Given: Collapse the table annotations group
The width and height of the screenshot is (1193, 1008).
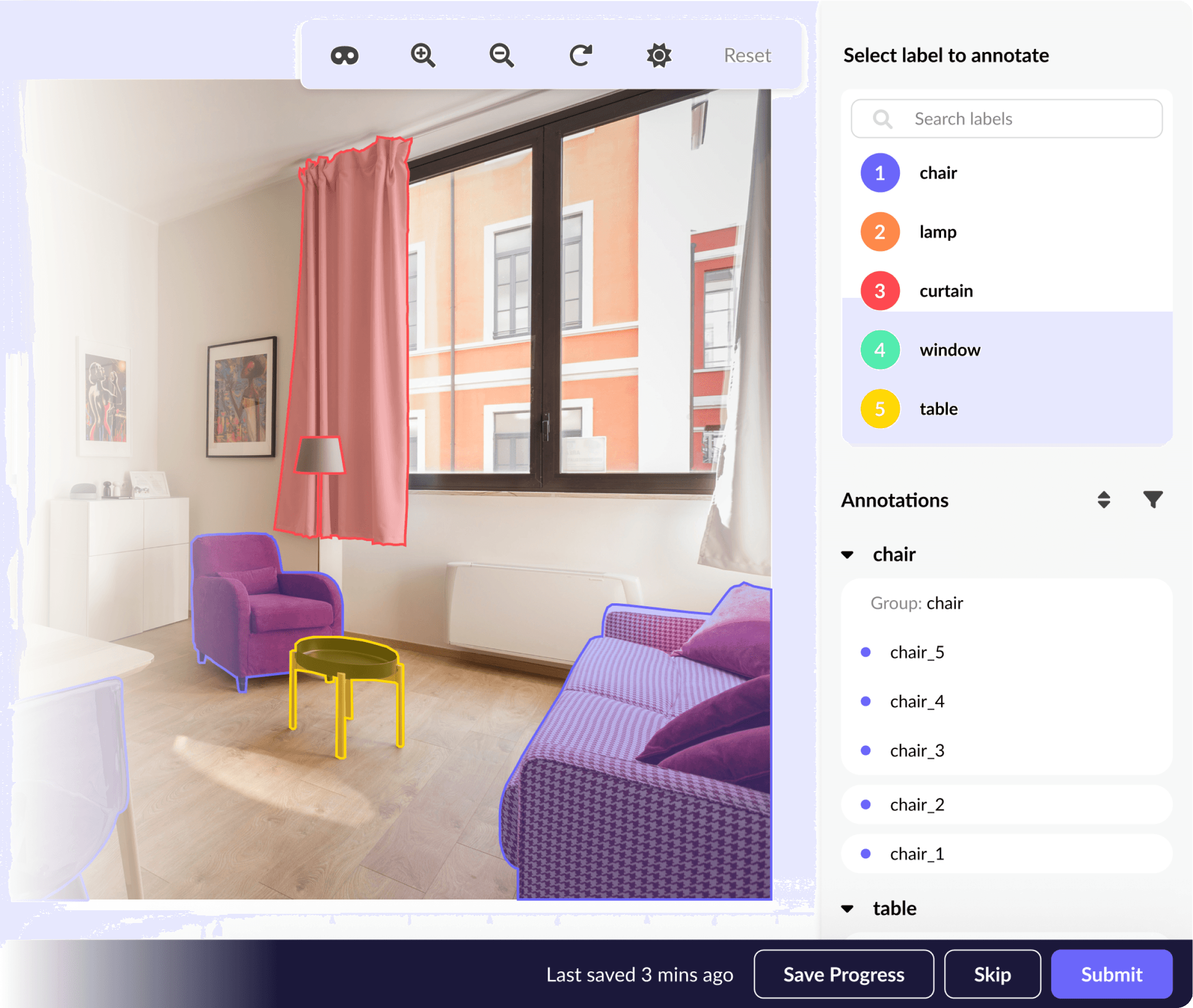Looking at the screenshot, I should (847, 908).
